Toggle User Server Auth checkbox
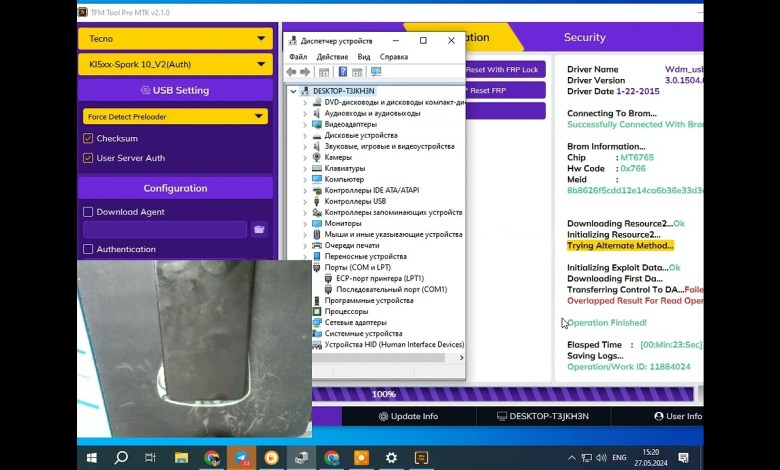This screenshot has width=780, height=470. pos(88,158)
